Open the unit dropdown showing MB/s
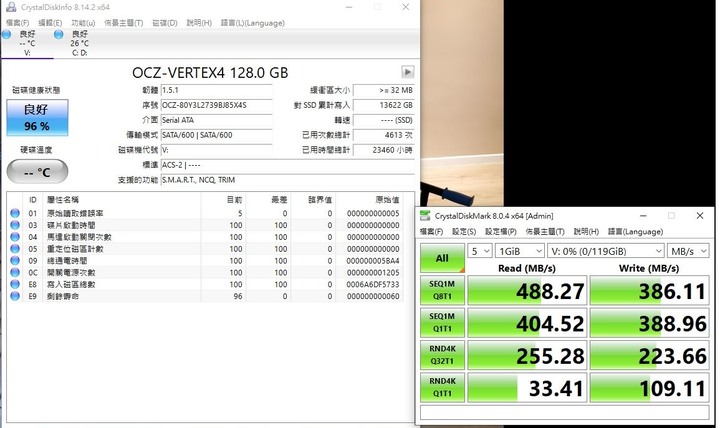 tap(688, 251)
